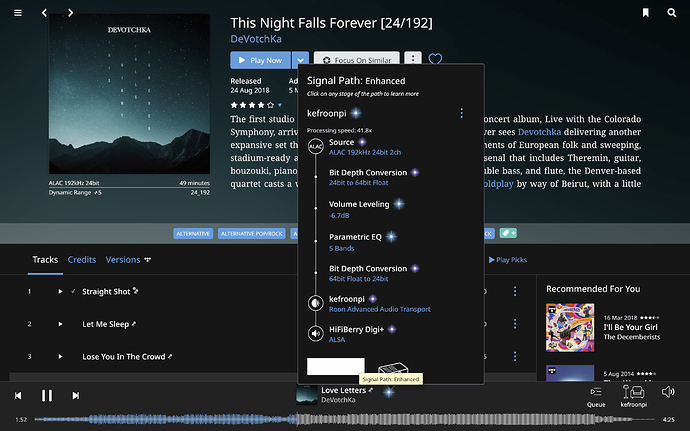Viewport: 690px width, 431px height.
Task: Click the Devotchka link in album review
Action: [539, 132]
